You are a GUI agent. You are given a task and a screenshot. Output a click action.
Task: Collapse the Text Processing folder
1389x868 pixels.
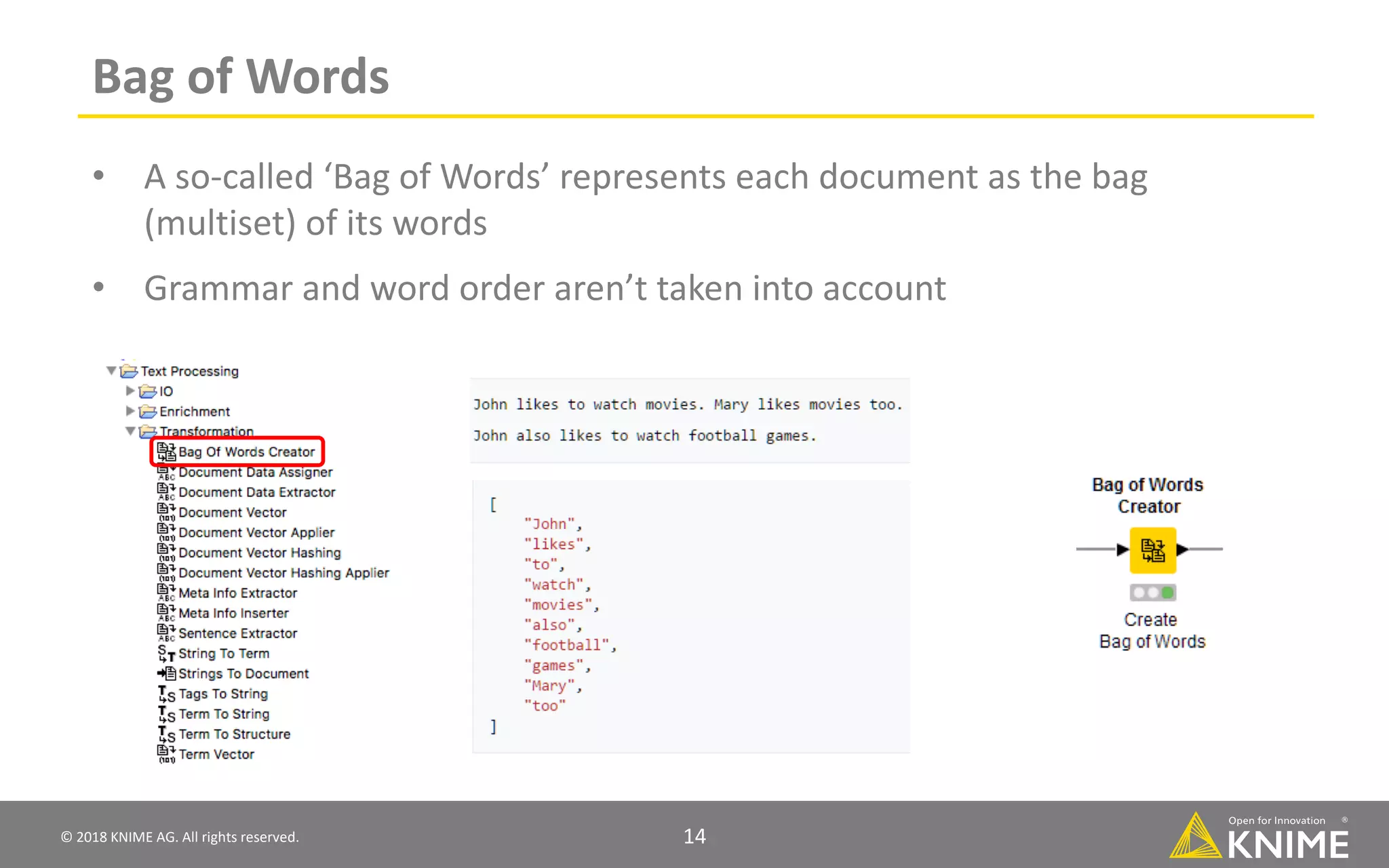point(111,371)
